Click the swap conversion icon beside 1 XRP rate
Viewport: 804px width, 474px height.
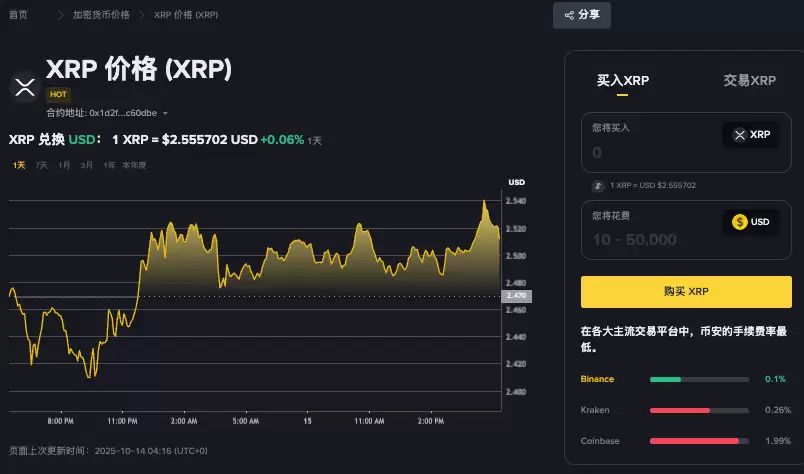pyautogui.click(x=597, y=186)
